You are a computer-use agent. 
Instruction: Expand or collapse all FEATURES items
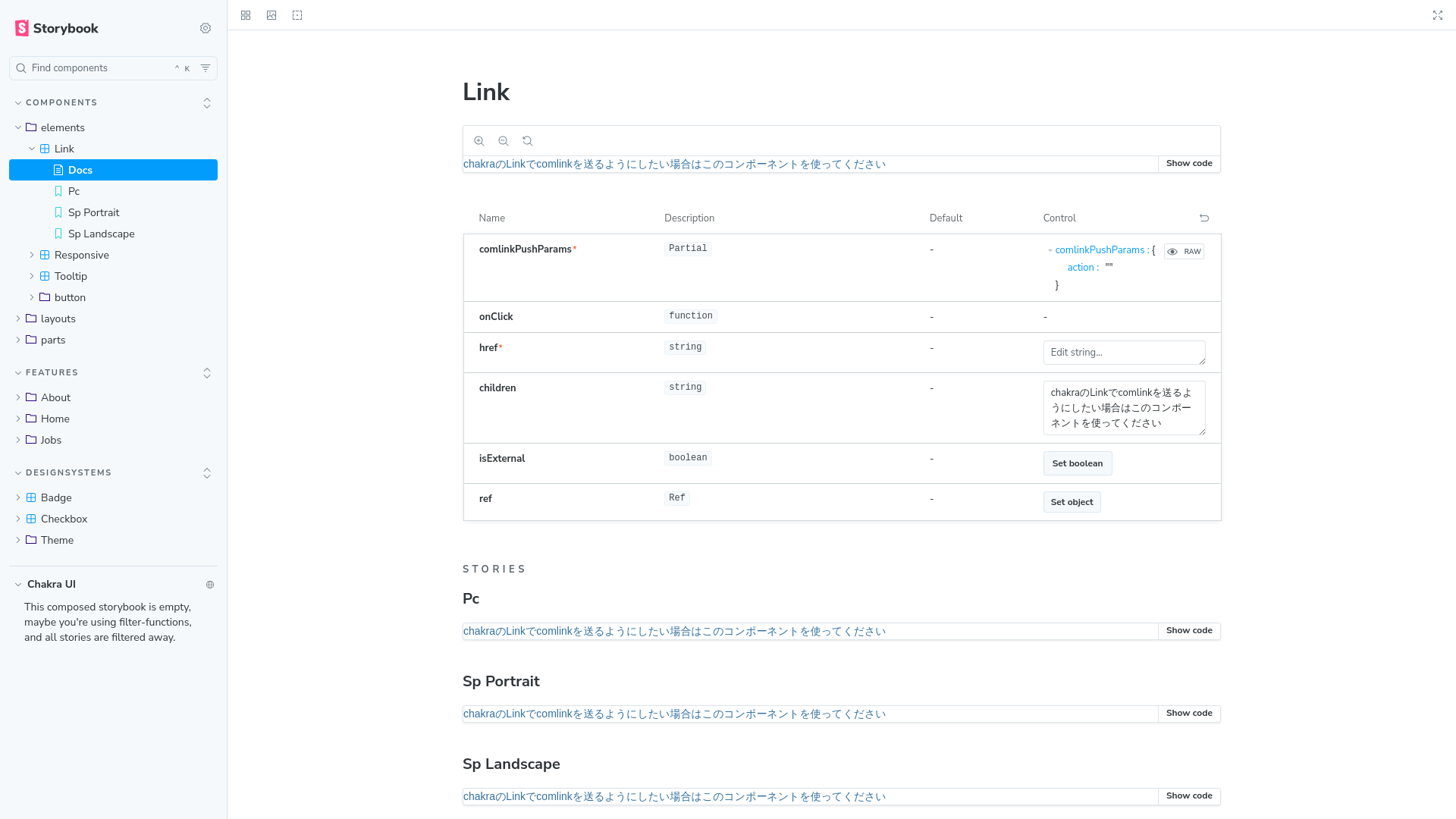(x=207, y=373)
